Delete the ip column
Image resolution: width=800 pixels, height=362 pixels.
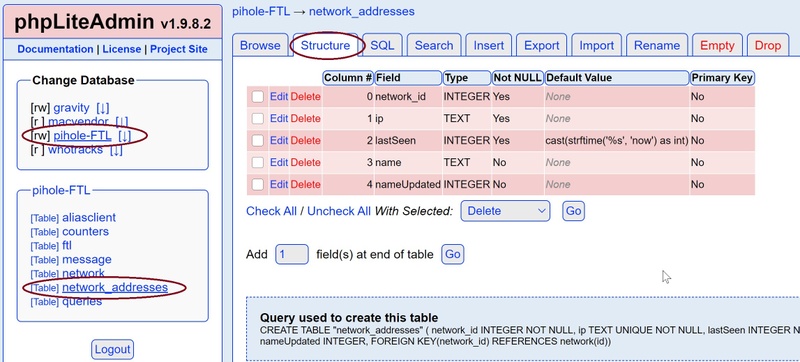pos(306,118)
